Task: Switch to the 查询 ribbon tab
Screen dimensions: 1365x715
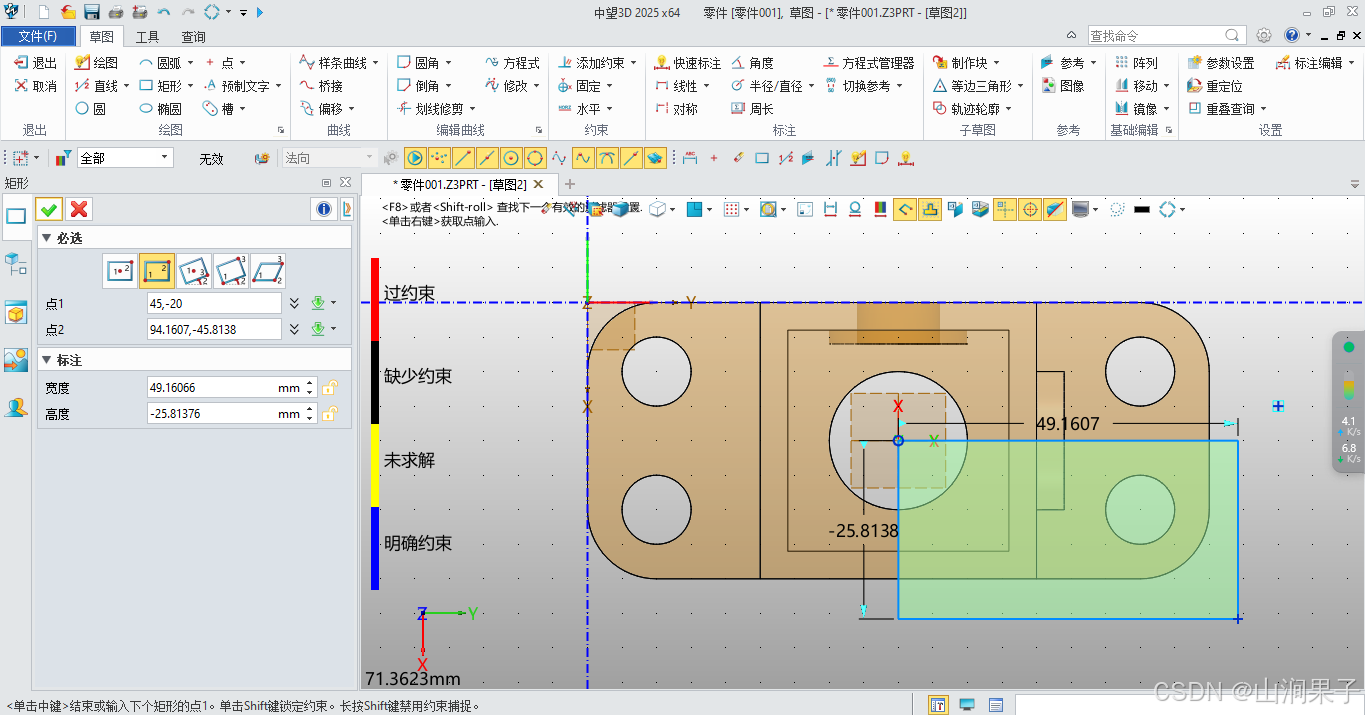Action: (194, 37)
